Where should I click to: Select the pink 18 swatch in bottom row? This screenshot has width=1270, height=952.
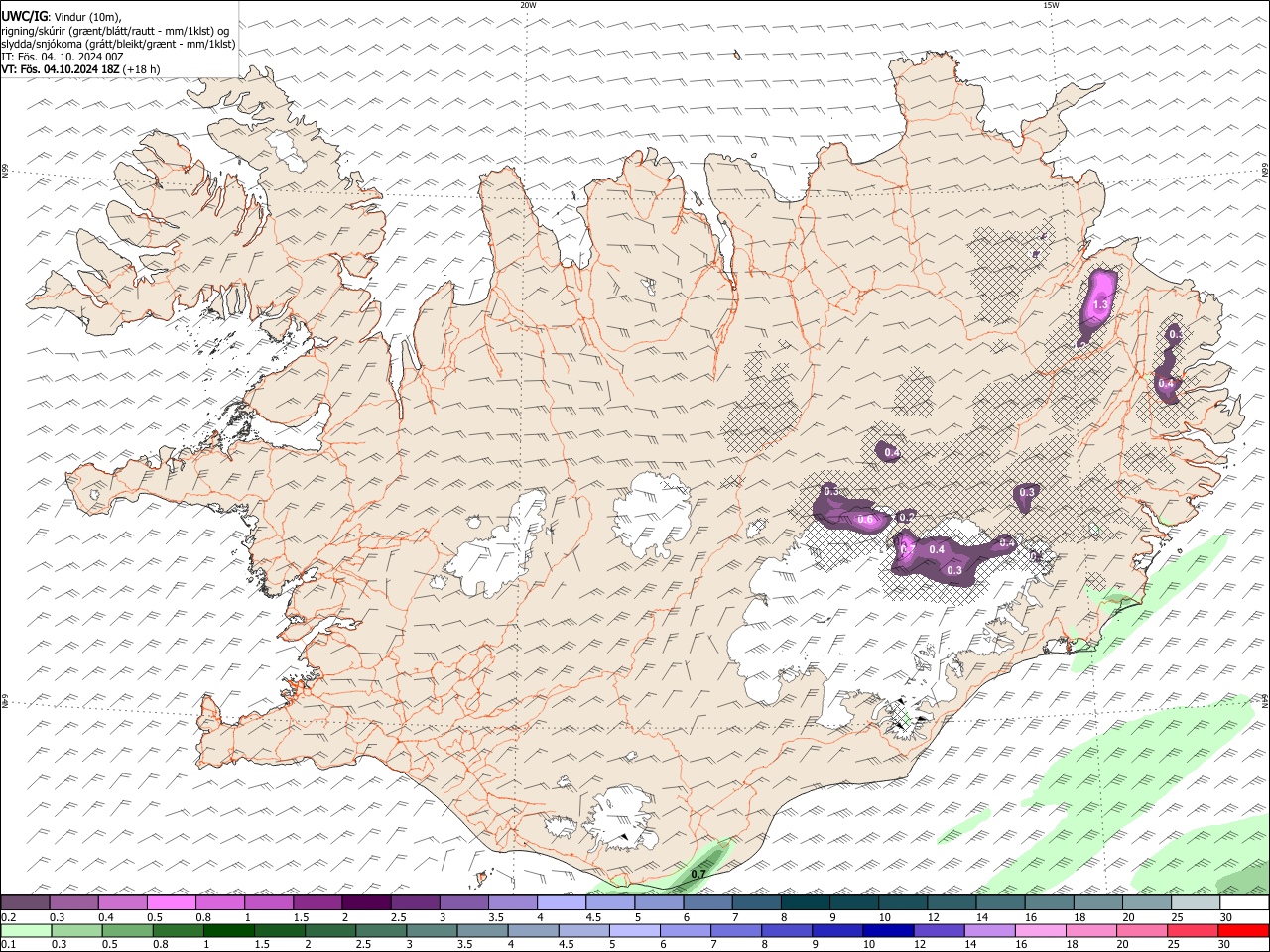click(x=1090, y=931)
